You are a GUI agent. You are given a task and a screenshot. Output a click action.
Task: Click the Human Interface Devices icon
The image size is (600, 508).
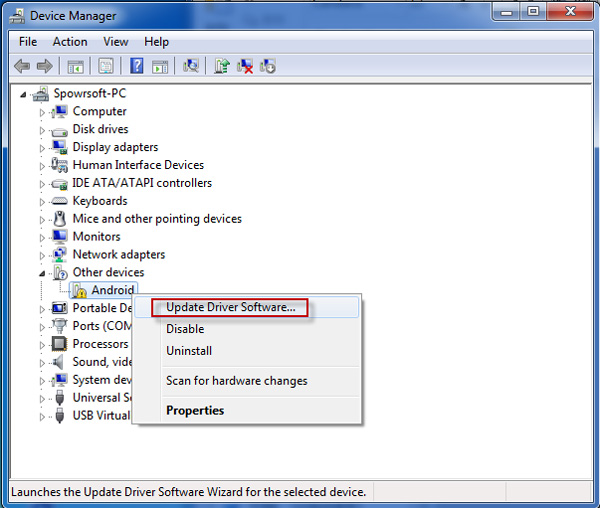click(x=59, y=165)
